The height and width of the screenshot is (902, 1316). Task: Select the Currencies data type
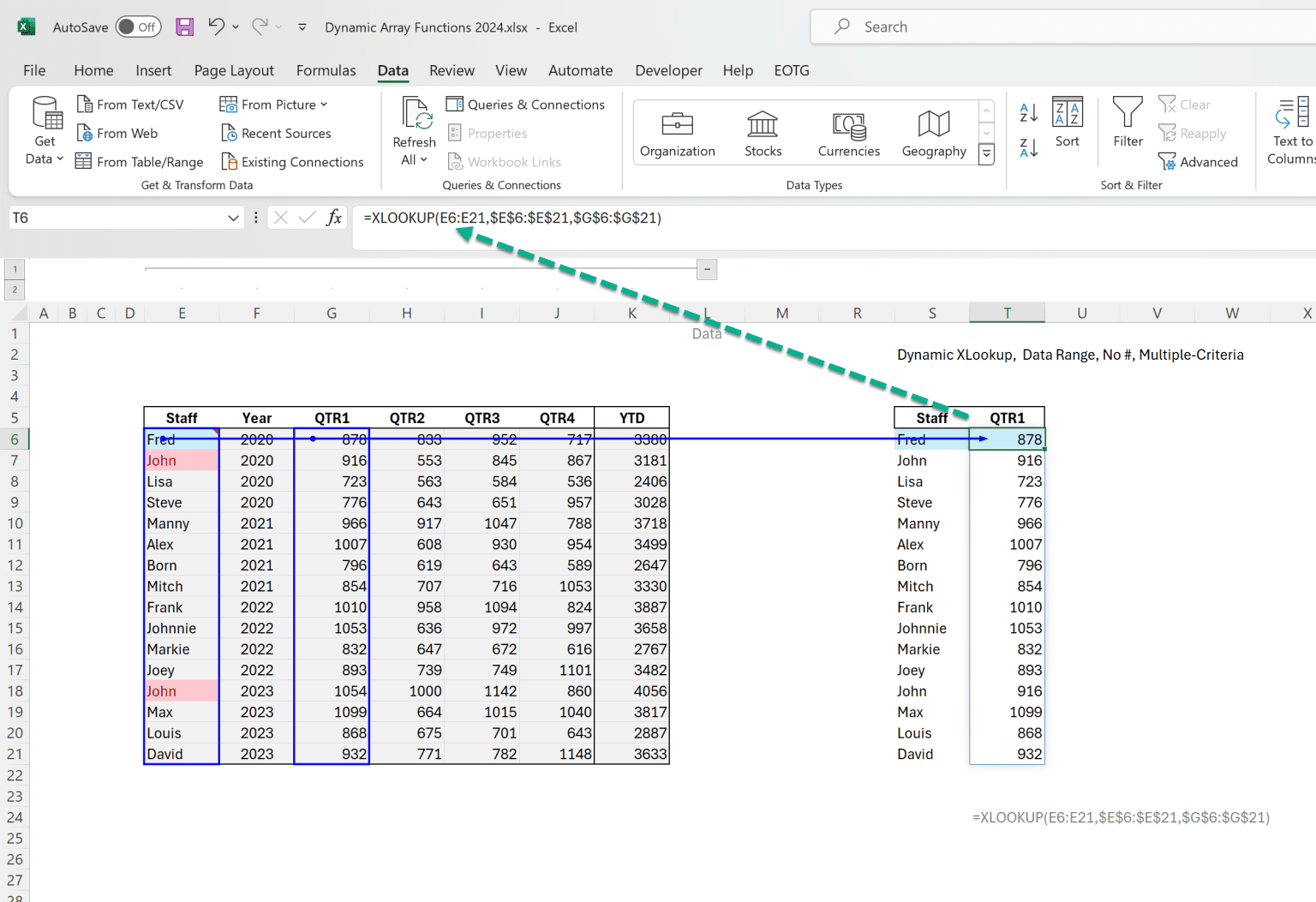click(x=847, y=133)
